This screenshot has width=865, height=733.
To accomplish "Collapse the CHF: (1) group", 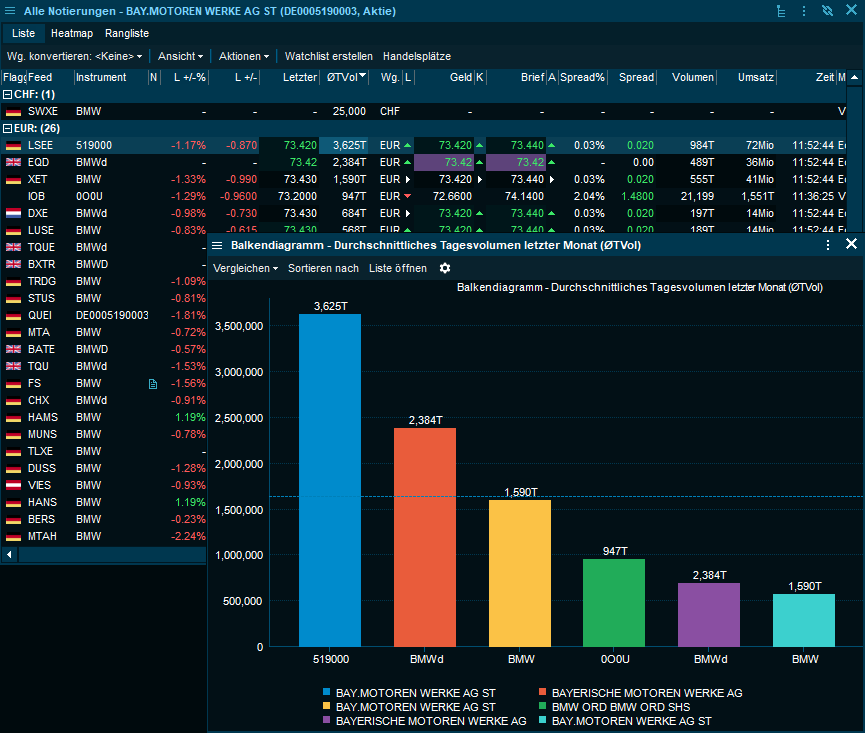I will pos(7,94).
